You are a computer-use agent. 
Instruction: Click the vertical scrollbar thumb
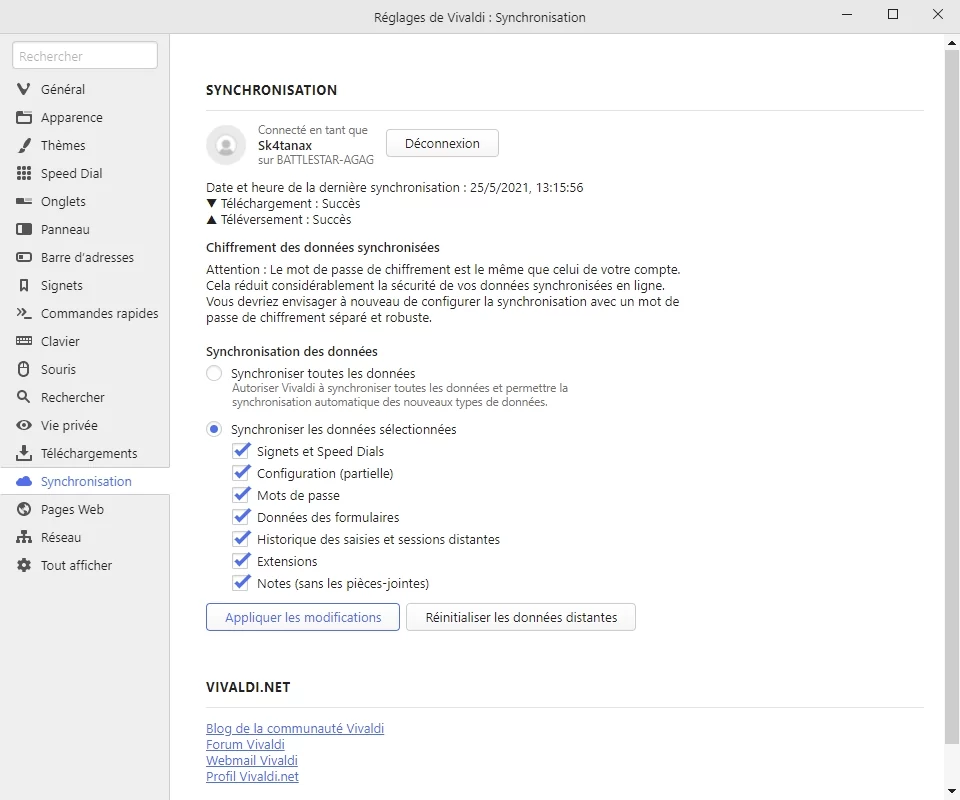(x=952, y=396)
